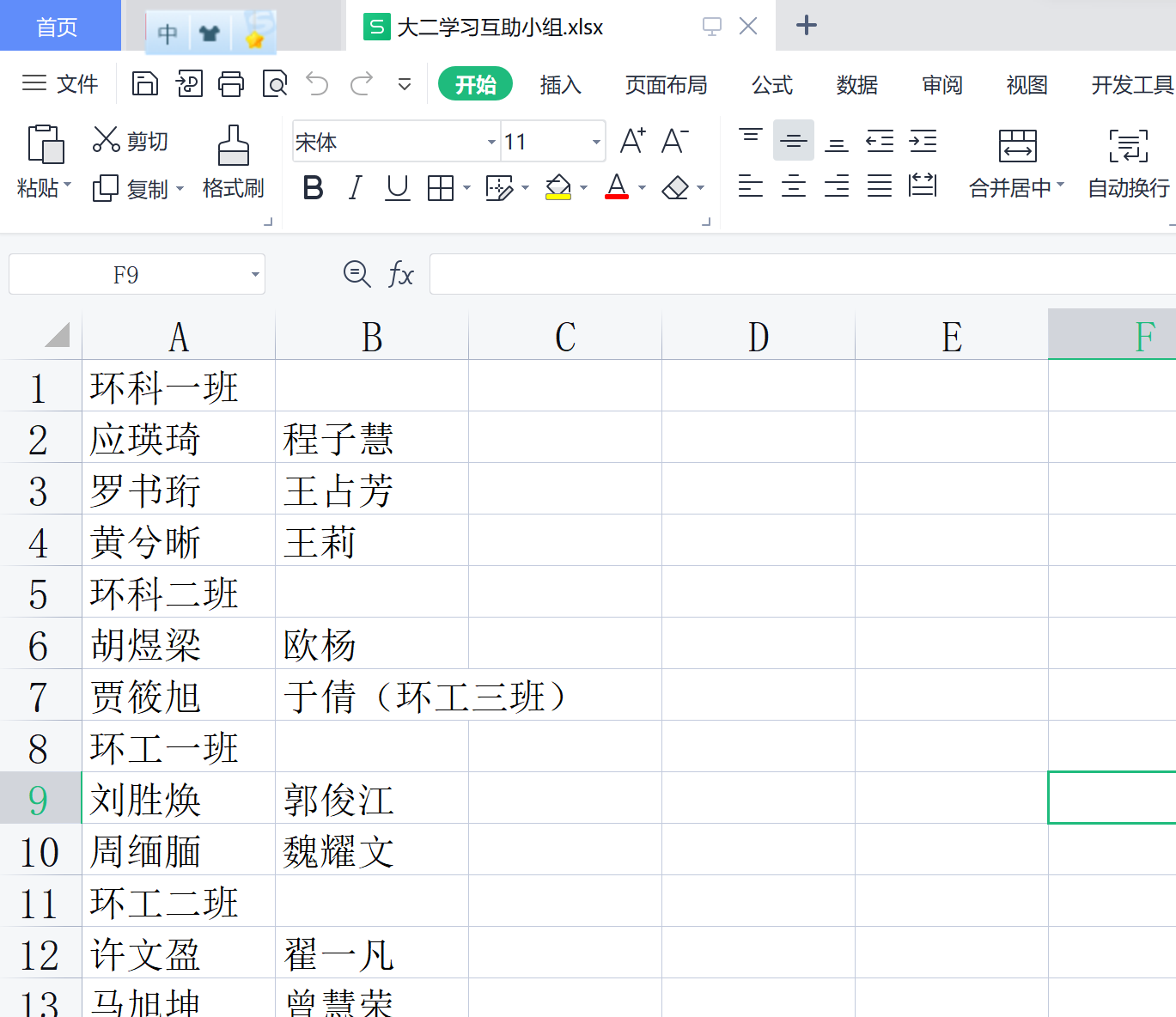Click the Format Painter brush icon
The image size is (1176, 1017).
coord(233,146)
